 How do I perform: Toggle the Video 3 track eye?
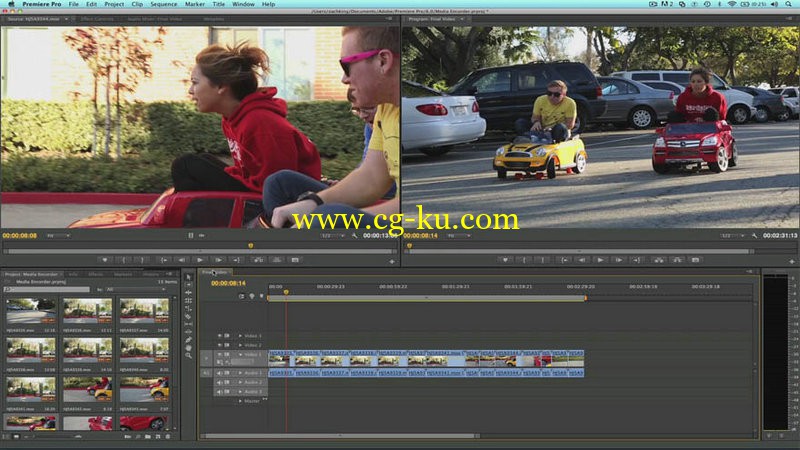coord(220,336)
